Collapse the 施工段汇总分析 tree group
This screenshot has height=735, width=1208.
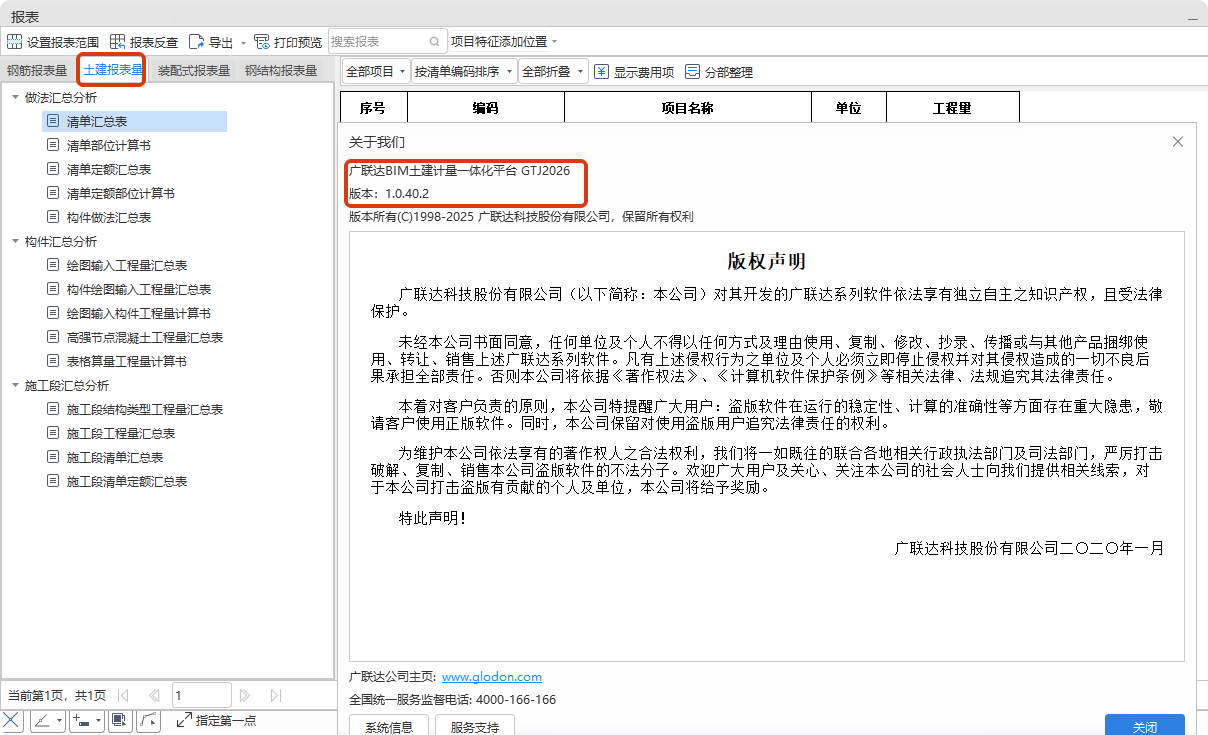[x=16, y=385]
